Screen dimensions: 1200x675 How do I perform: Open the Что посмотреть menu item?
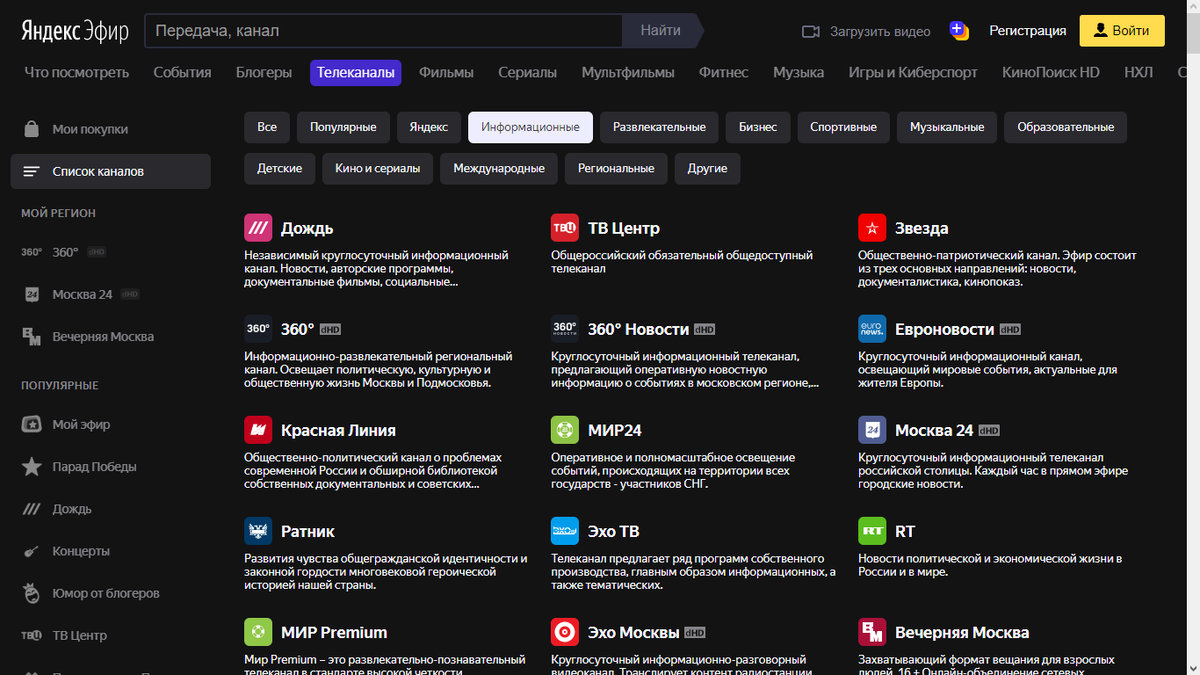pyautogui.click(x=77, y=72)
